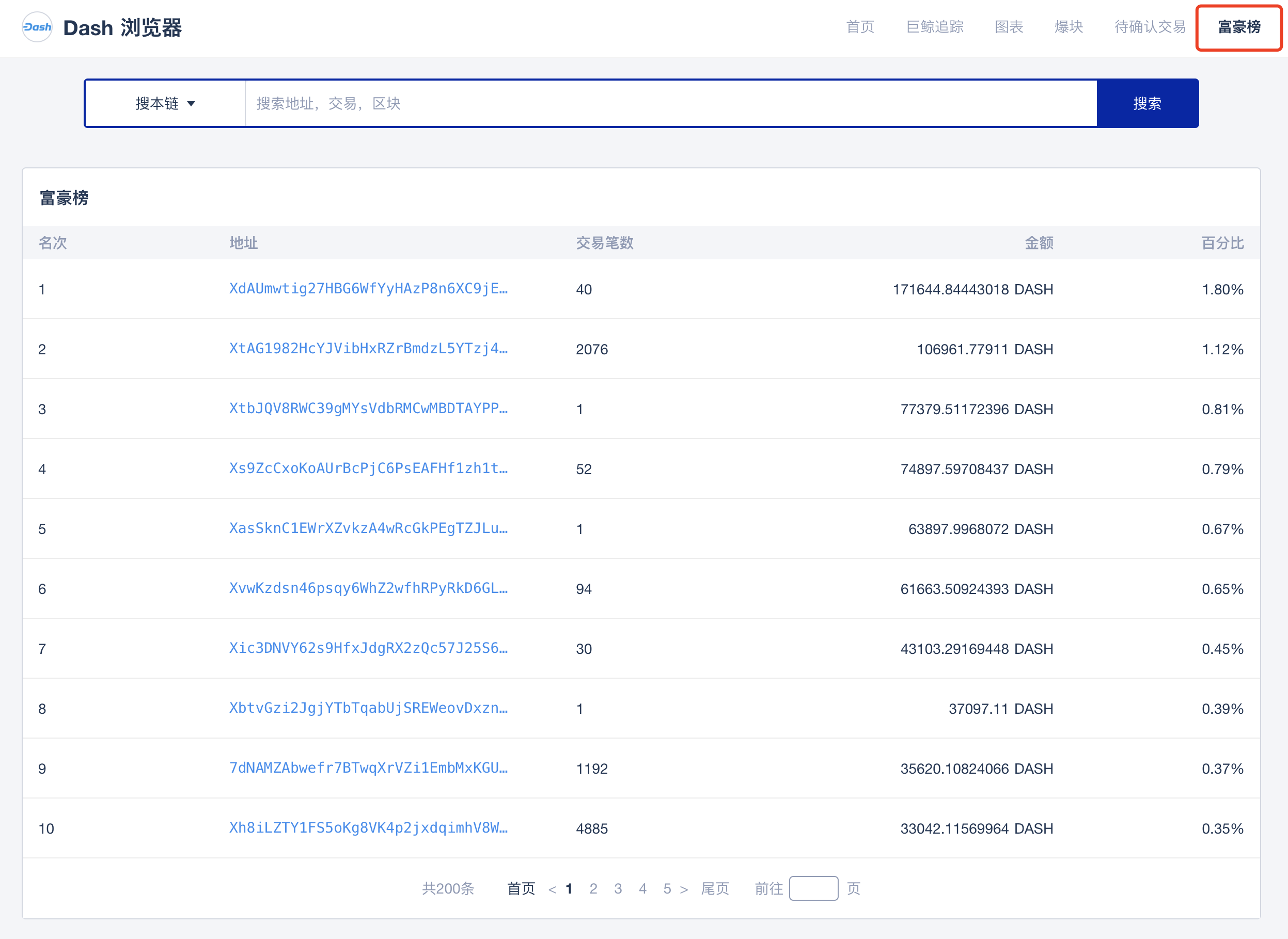Select amount 77379.51172396 DASH

(x=977, y=409)
